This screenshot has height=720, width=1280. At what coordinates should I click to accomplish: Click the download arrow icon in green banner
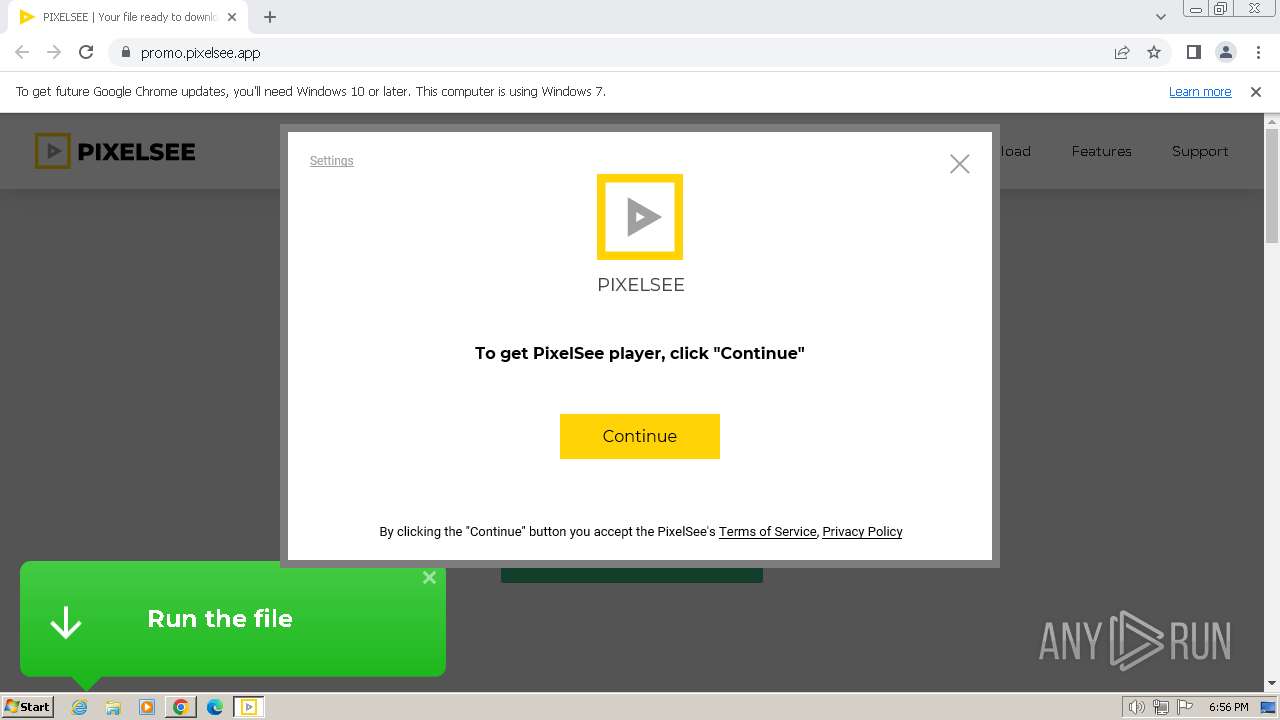[66, 621]
